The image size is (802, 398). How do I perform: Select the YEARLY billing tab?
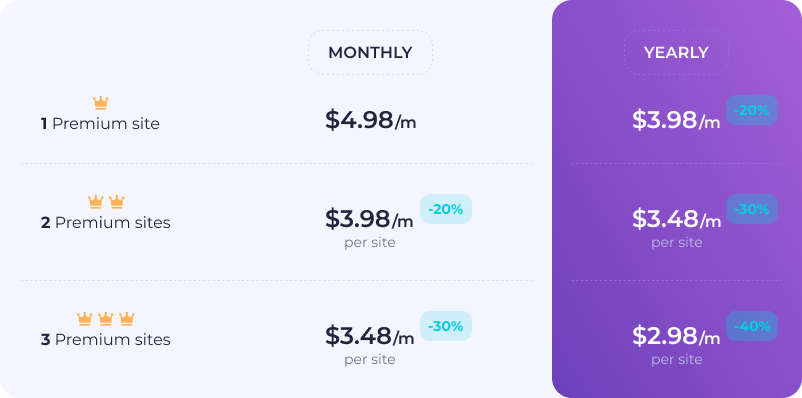[x=676, y=53]
